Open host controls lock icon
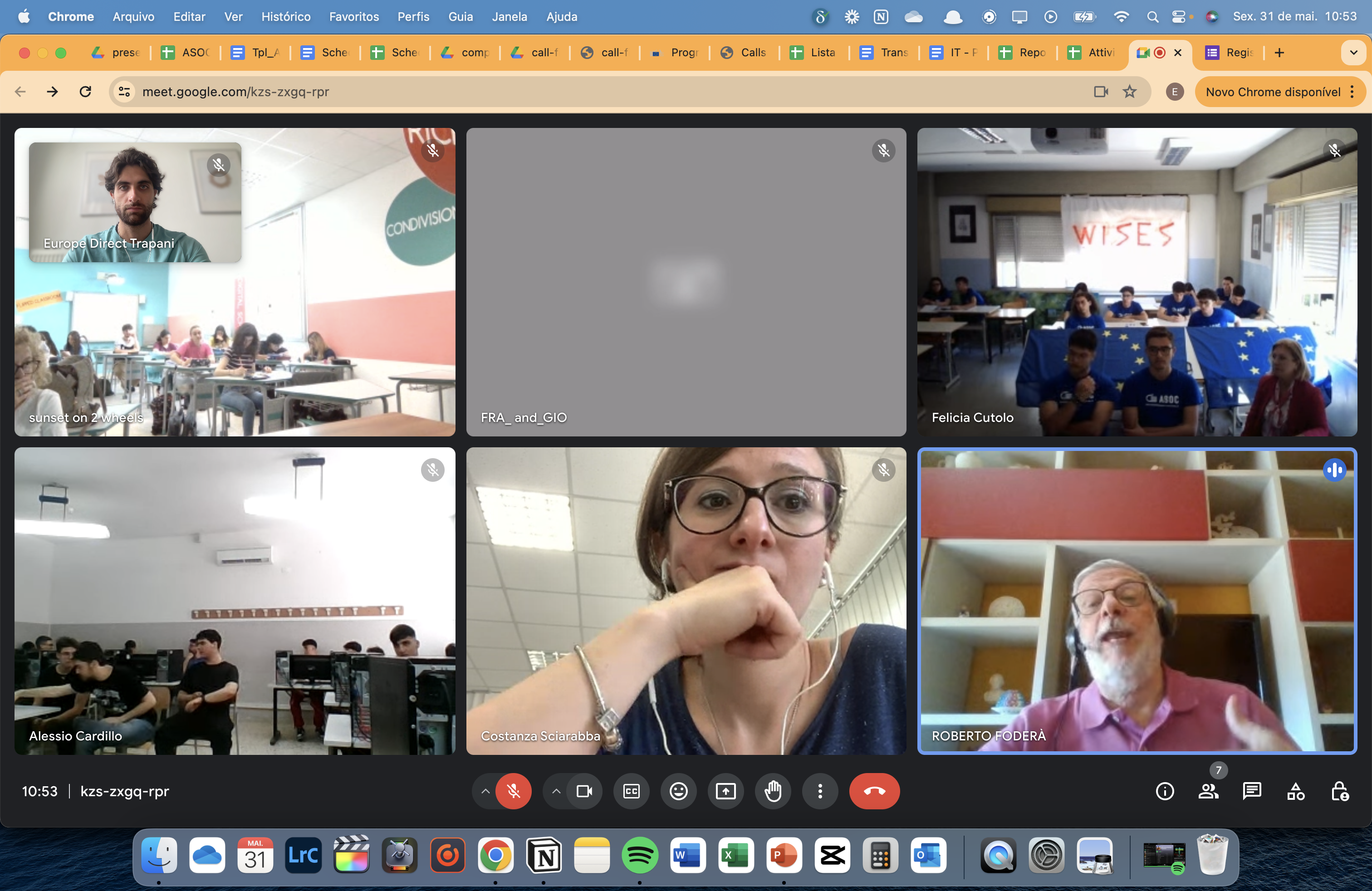The image size is (1372, 891). click(1340, 791)
